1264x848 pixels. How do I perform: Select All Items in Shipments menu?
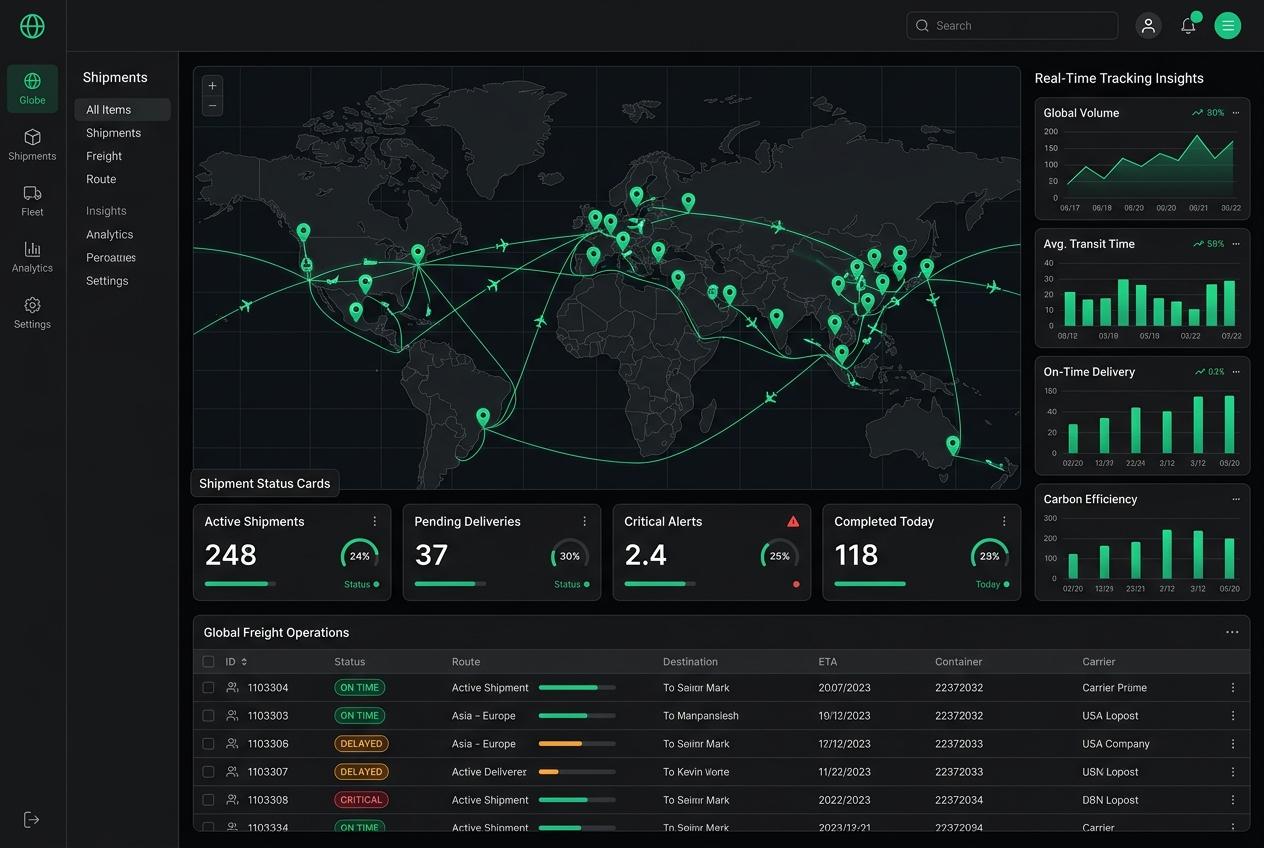tap(122, 110)
